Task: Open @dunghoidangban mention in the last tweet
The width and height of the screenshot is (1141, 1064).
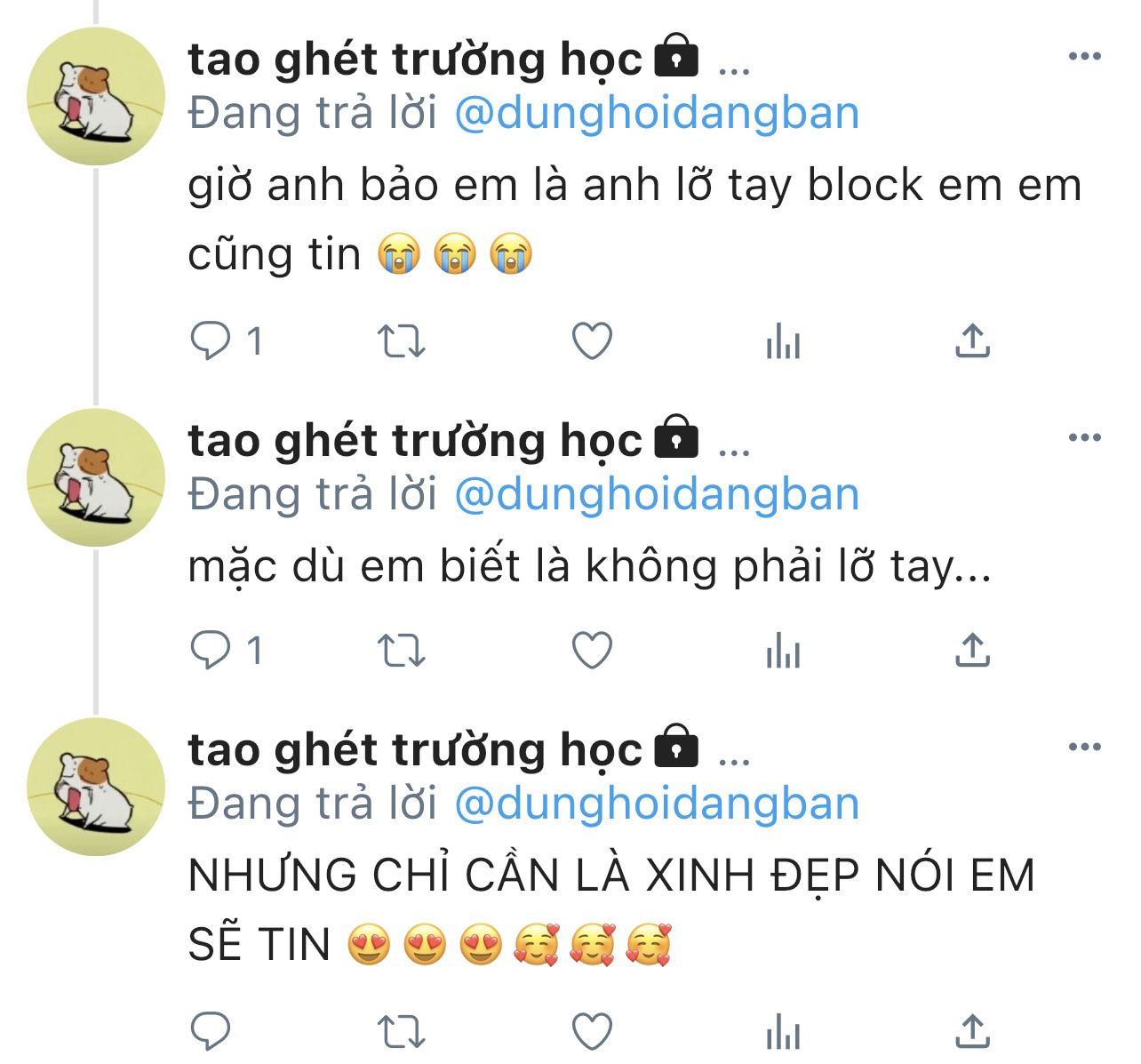Action: click(657, 804)
